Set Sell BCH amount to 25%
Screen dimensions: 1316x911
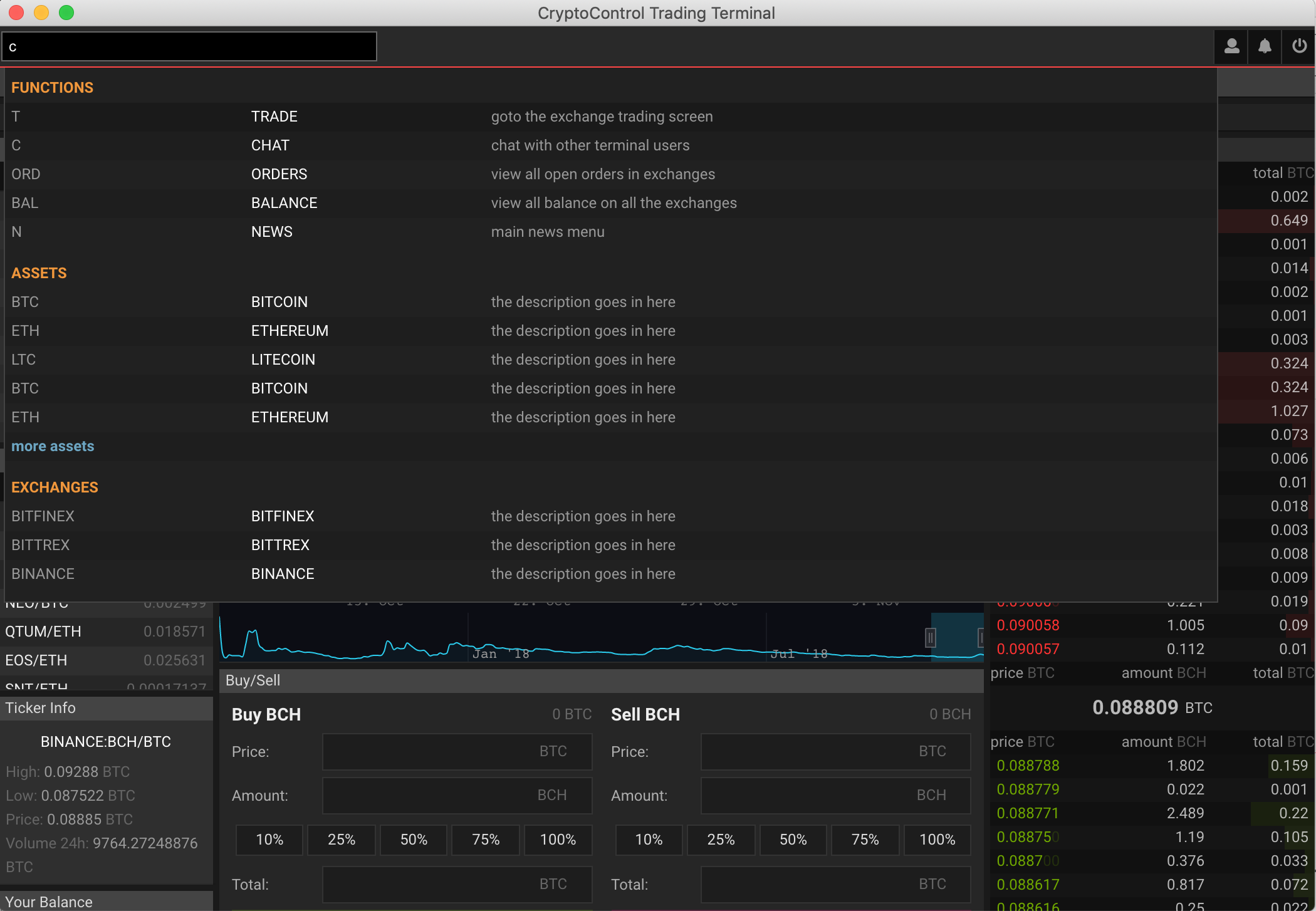pyautogui.click(x=721, y=840)
